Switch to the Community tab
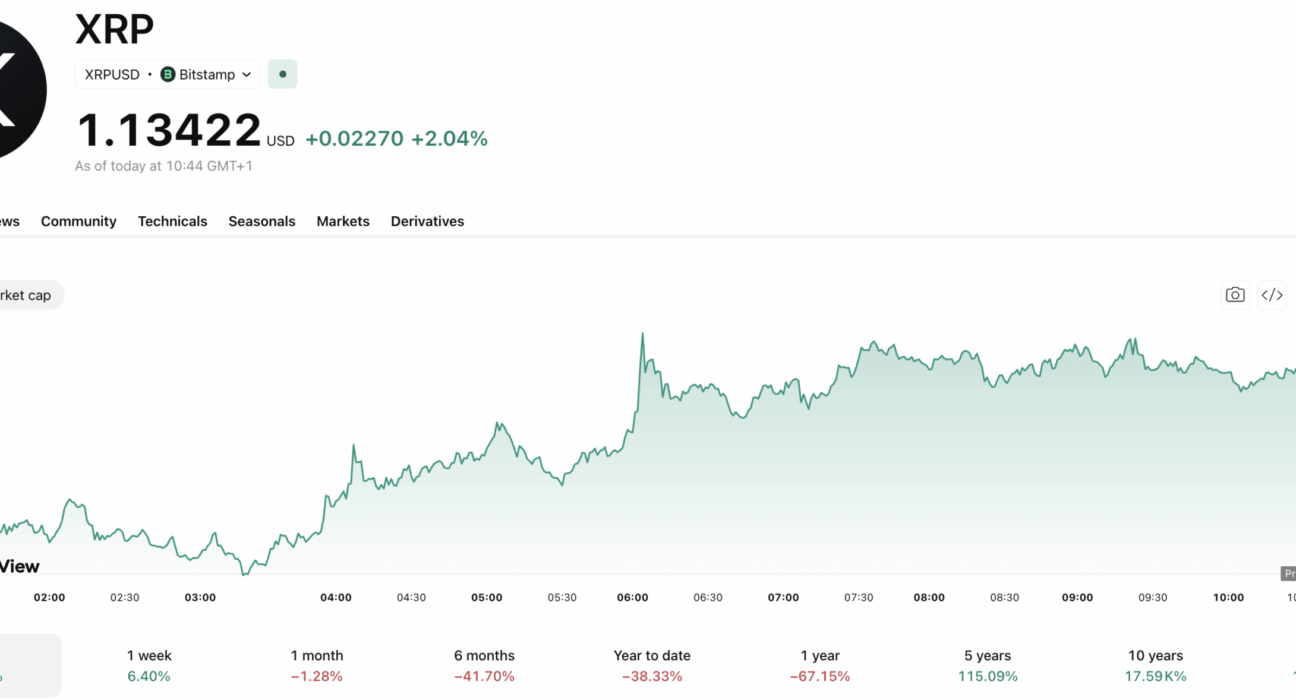Image resolution: width=1296 pixels, height=700 pixels. 79,221
